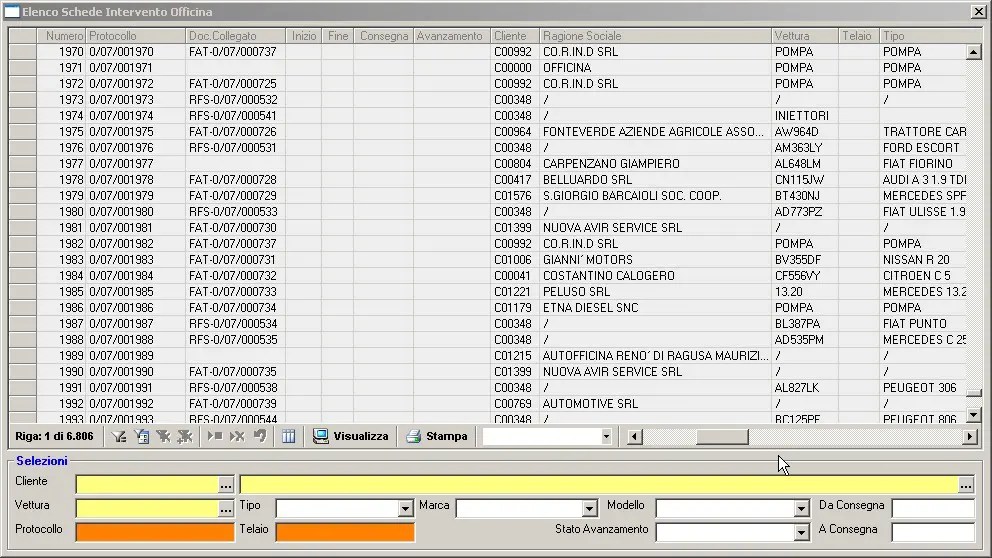Click the orange Protocollo input field
The image size is (992, 558).
tap(155, 532)
